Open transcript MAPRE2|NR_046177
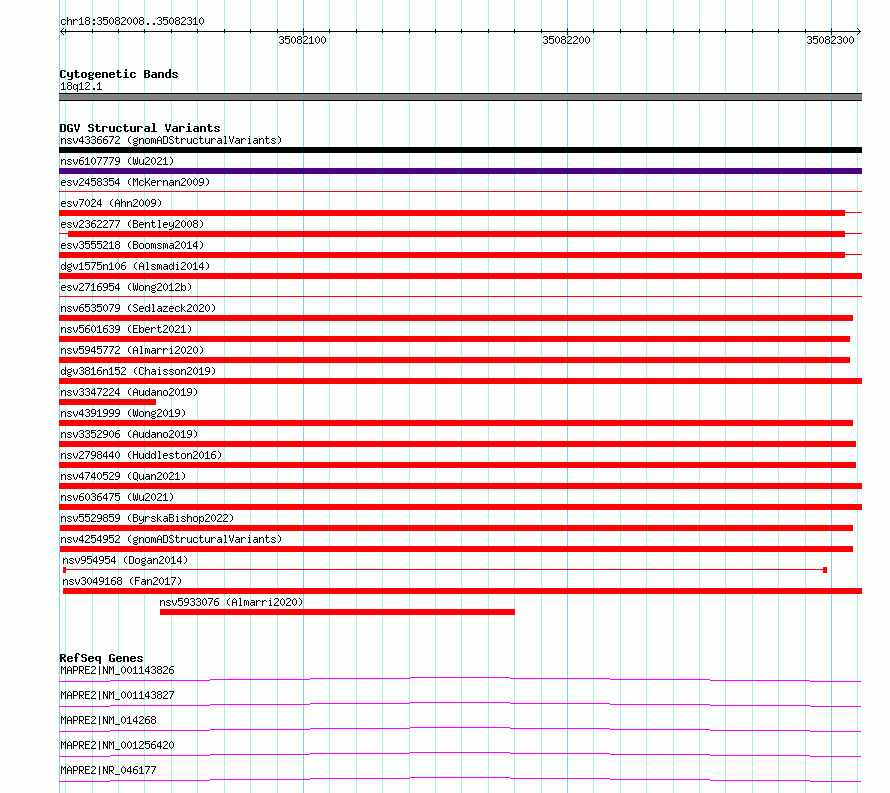 point(108,770)
